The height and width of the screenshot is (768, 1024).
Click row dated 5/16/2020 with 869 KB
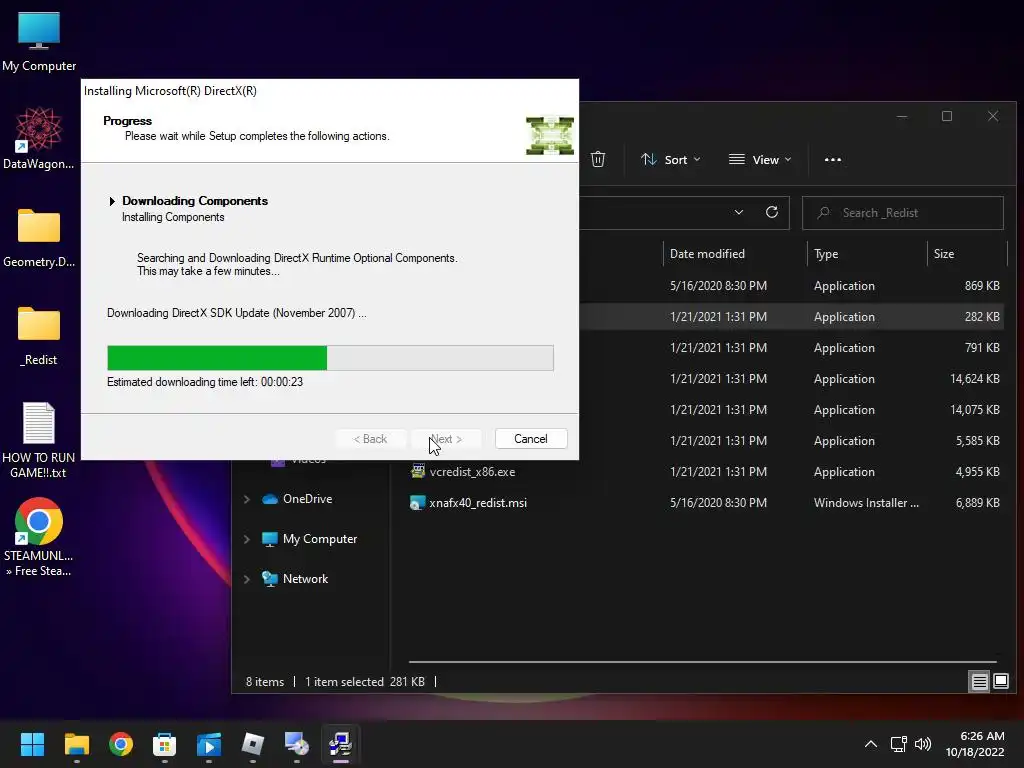pyautogui.click(x=790, y=286)
